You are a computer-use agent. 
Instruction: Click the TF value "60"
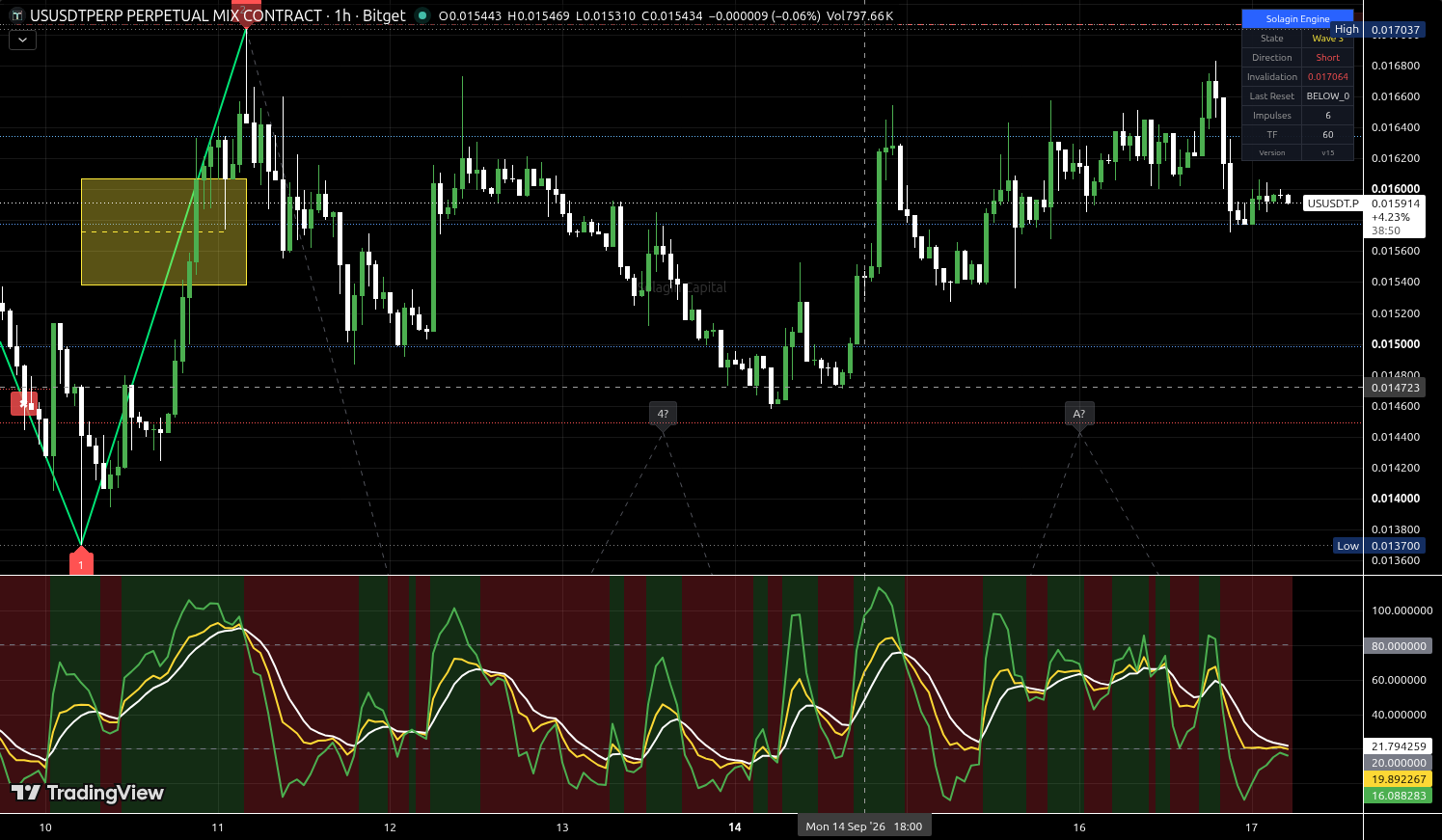[1328, 135]
